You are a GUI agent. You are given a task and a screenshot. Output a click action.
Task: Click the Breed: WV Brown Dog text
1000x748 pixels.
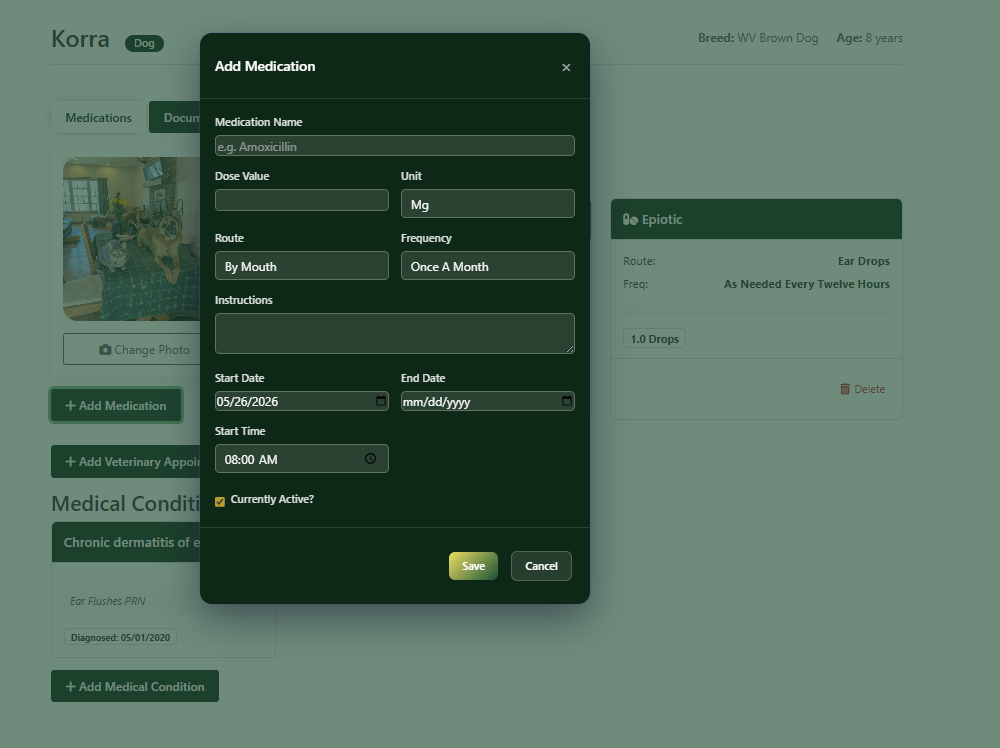[x=758, y=38]
